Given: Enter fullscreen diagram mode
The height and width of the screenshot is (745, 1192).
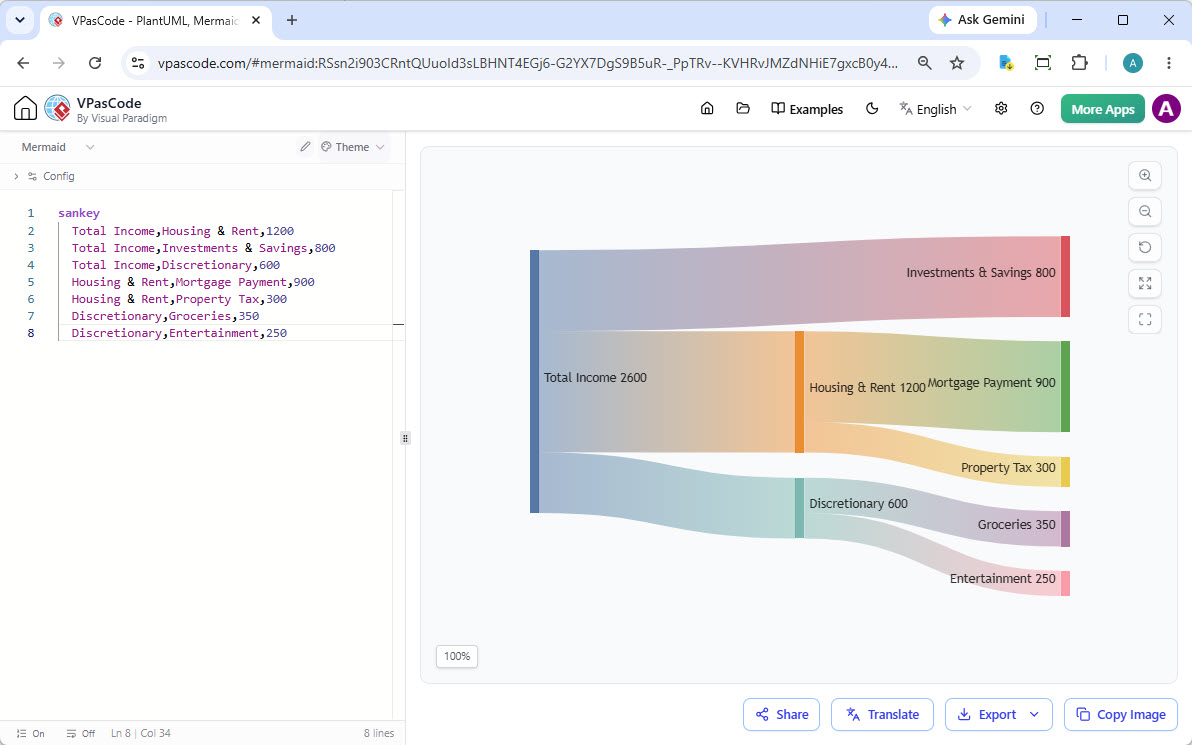Looking at the screenshot, I should 1145,320.
